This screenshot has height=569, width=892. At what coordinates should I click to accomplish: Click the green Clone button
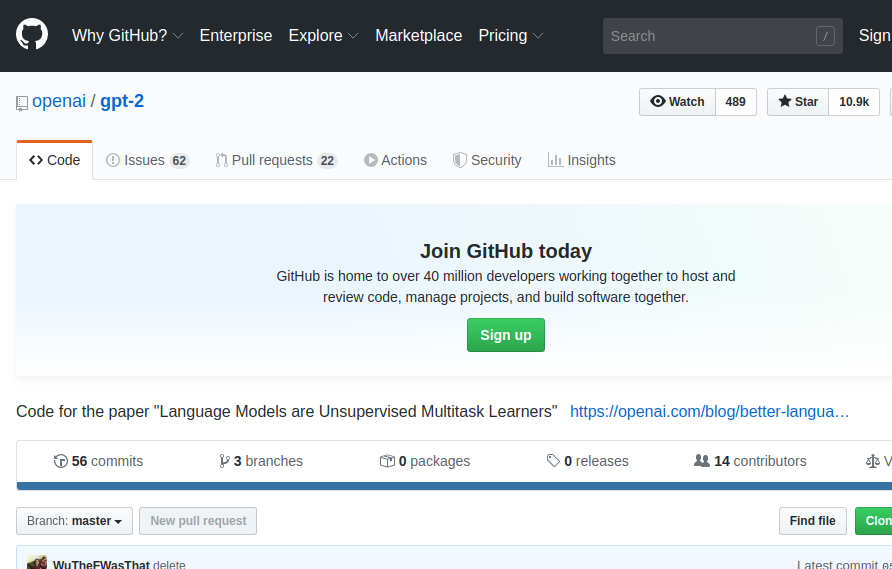tap(874, 521)
